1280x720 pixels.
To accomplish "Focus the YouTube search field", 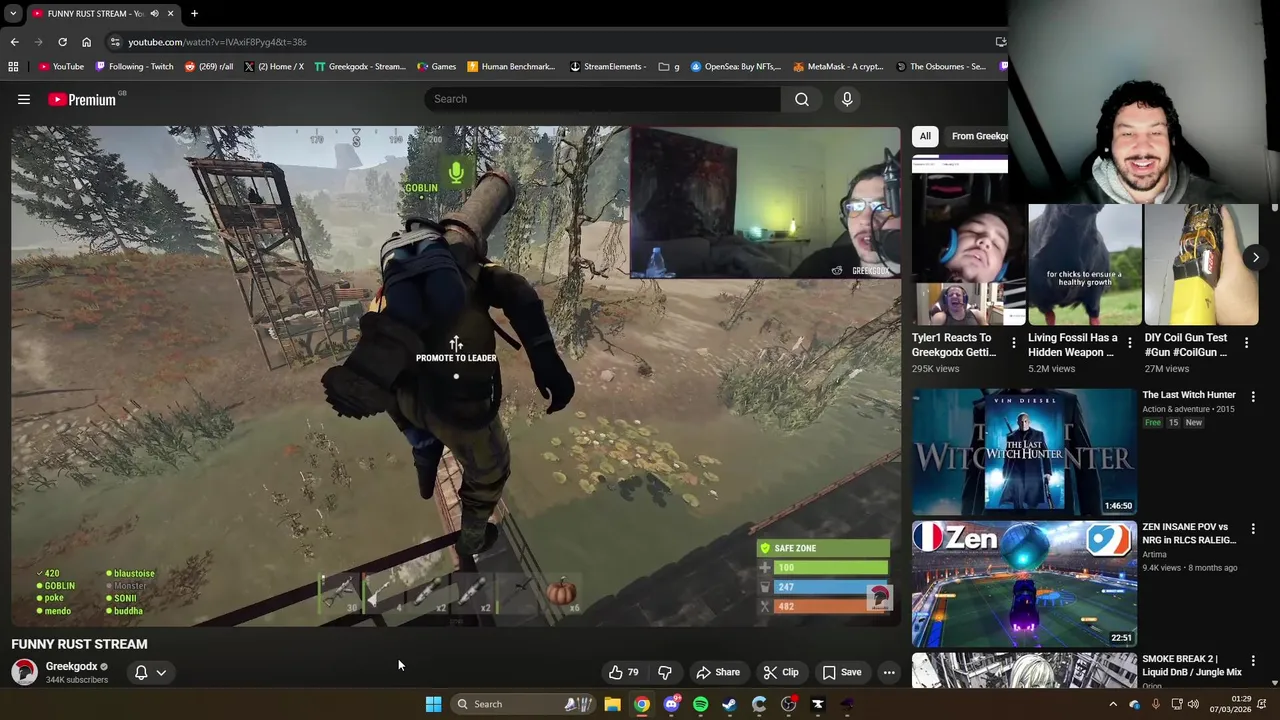I will pyautogui.click(x=603, y=99).
